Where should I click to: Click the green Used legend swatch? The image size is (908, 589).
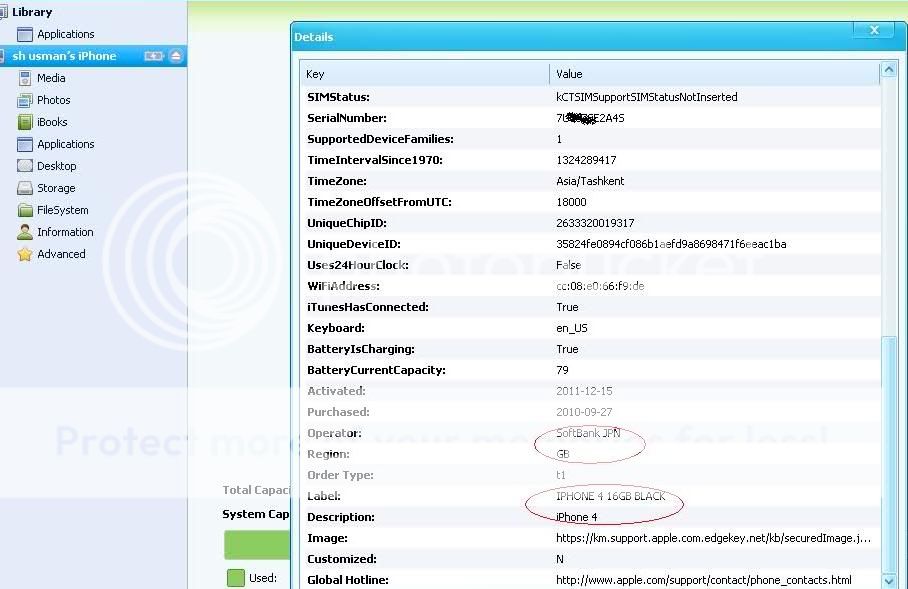click(236, 577)
